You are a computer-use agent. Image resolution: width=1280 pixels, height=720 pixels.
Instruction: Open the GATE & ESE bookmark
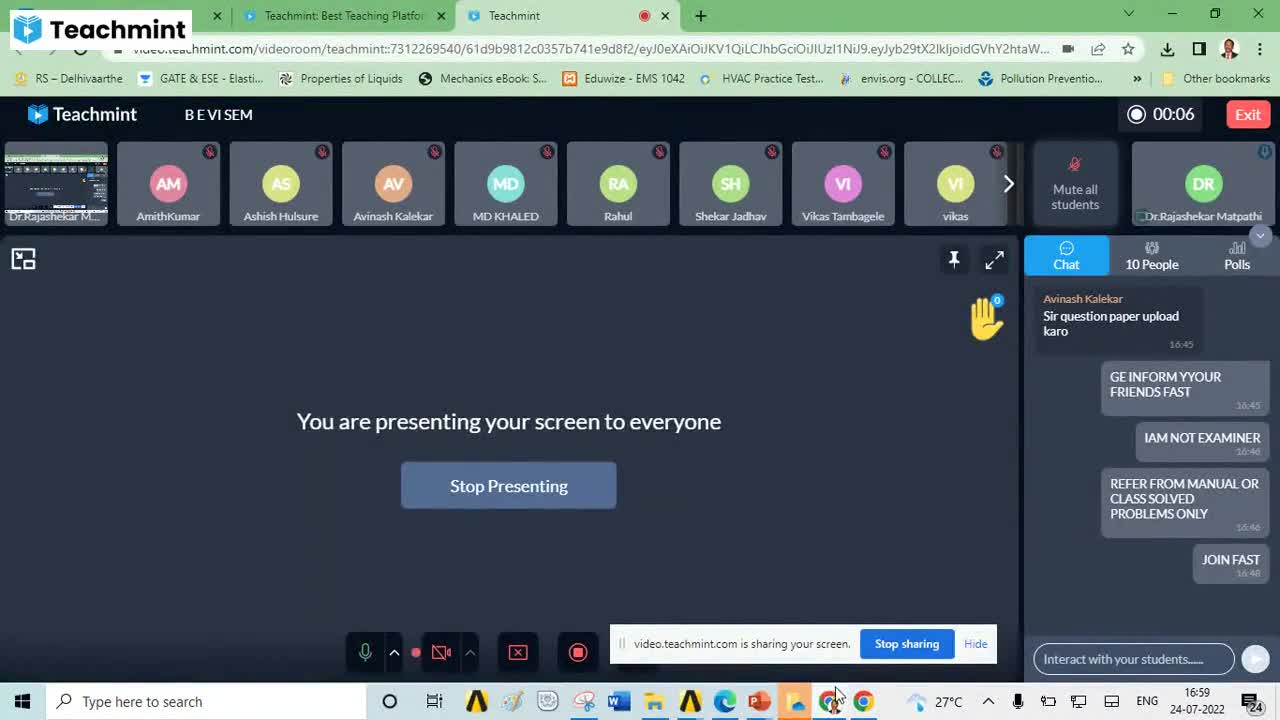(201, 78)
